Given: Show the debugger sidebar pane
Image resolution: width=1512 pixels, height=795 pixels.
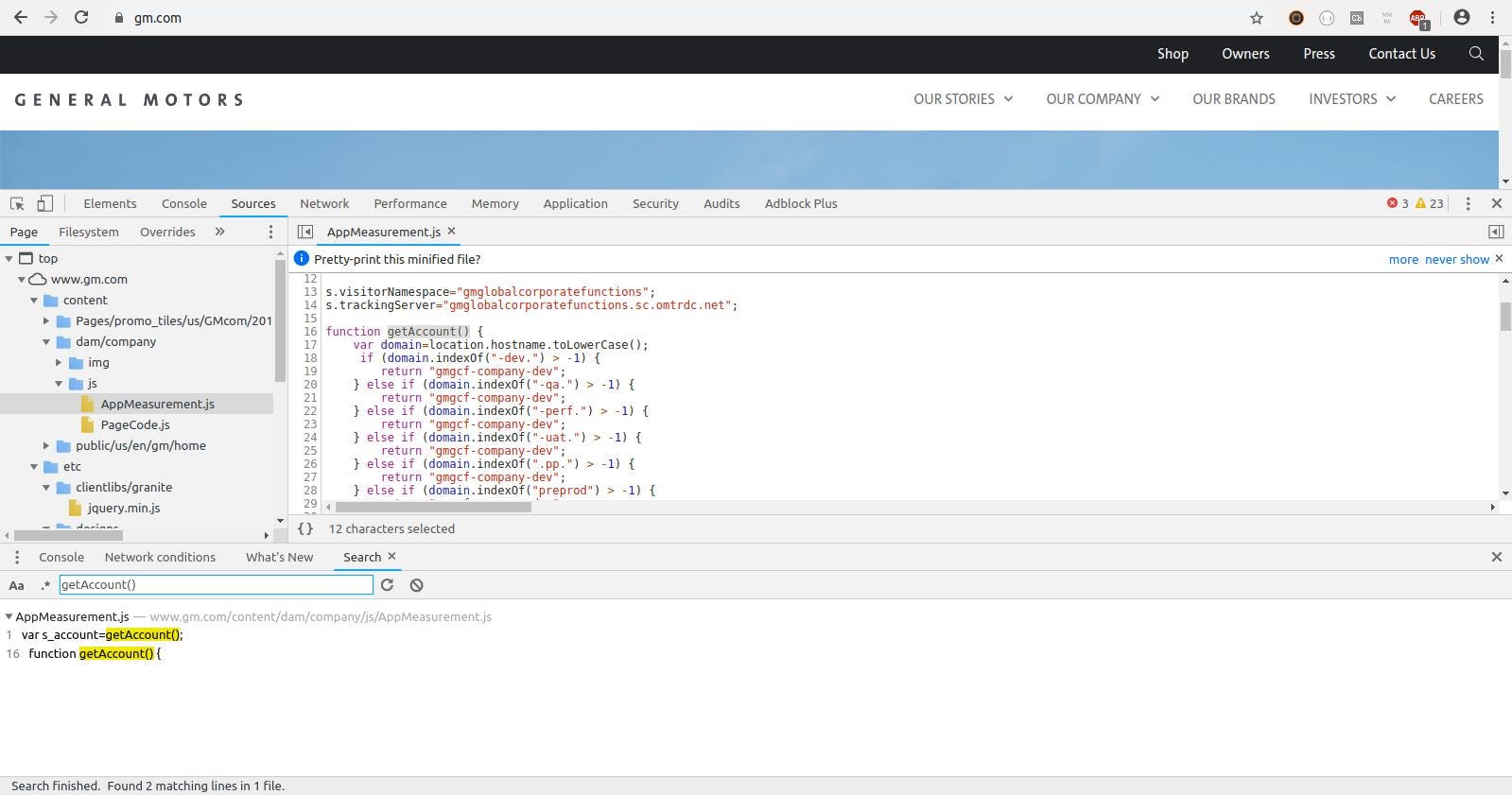Looking at the screenshot, I should (x=1496, y=232).
